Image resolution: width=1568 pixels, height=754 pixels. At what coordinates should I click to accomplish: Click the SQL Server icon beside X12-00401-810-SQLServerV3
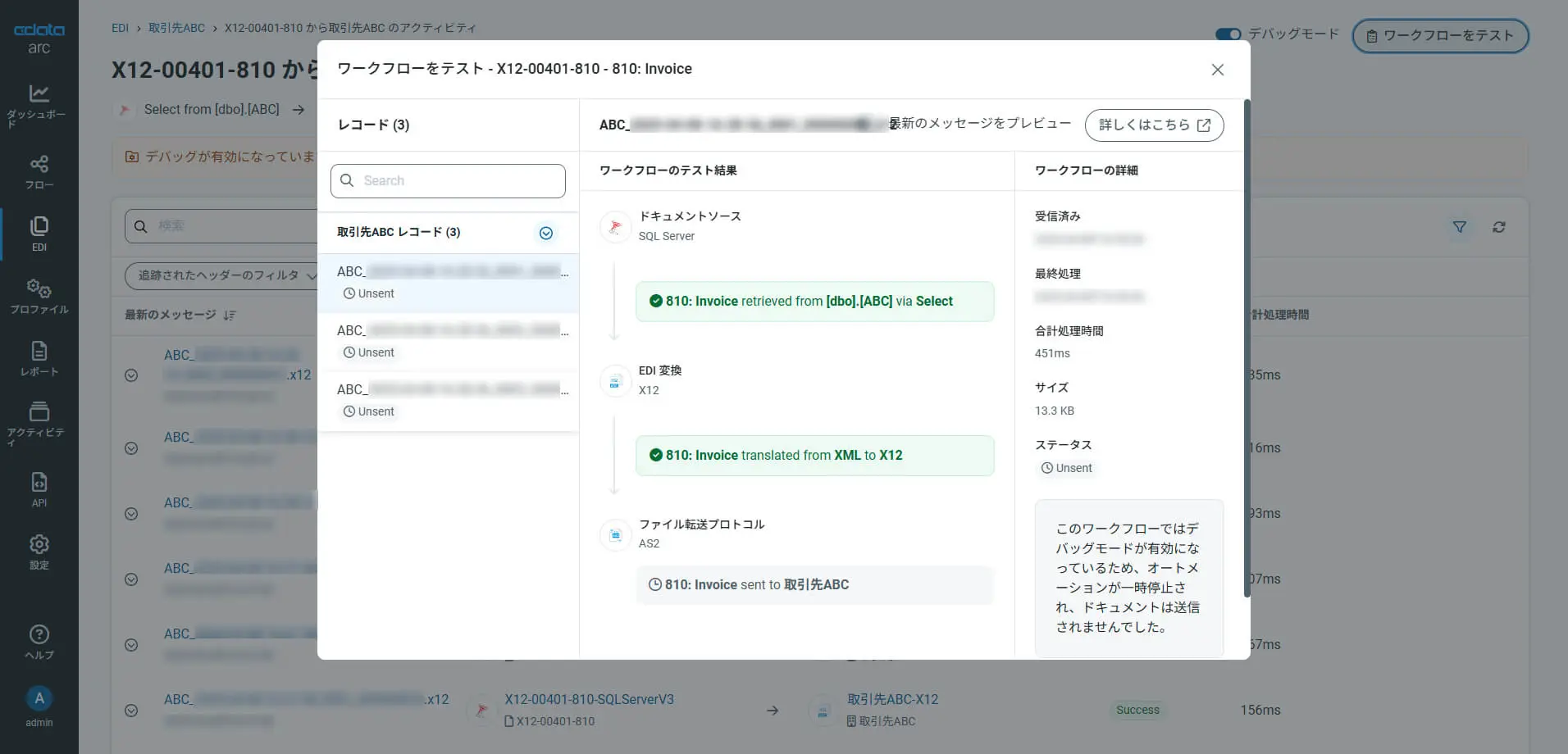(481, 710)
